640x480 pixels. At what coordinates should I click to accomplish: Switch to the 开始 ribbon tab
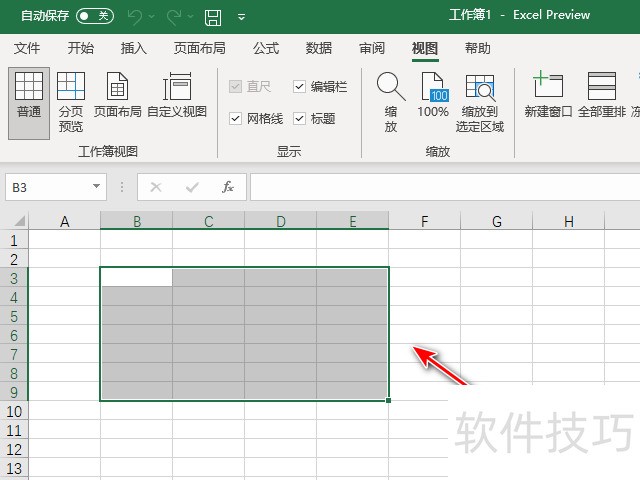[80, 49]
